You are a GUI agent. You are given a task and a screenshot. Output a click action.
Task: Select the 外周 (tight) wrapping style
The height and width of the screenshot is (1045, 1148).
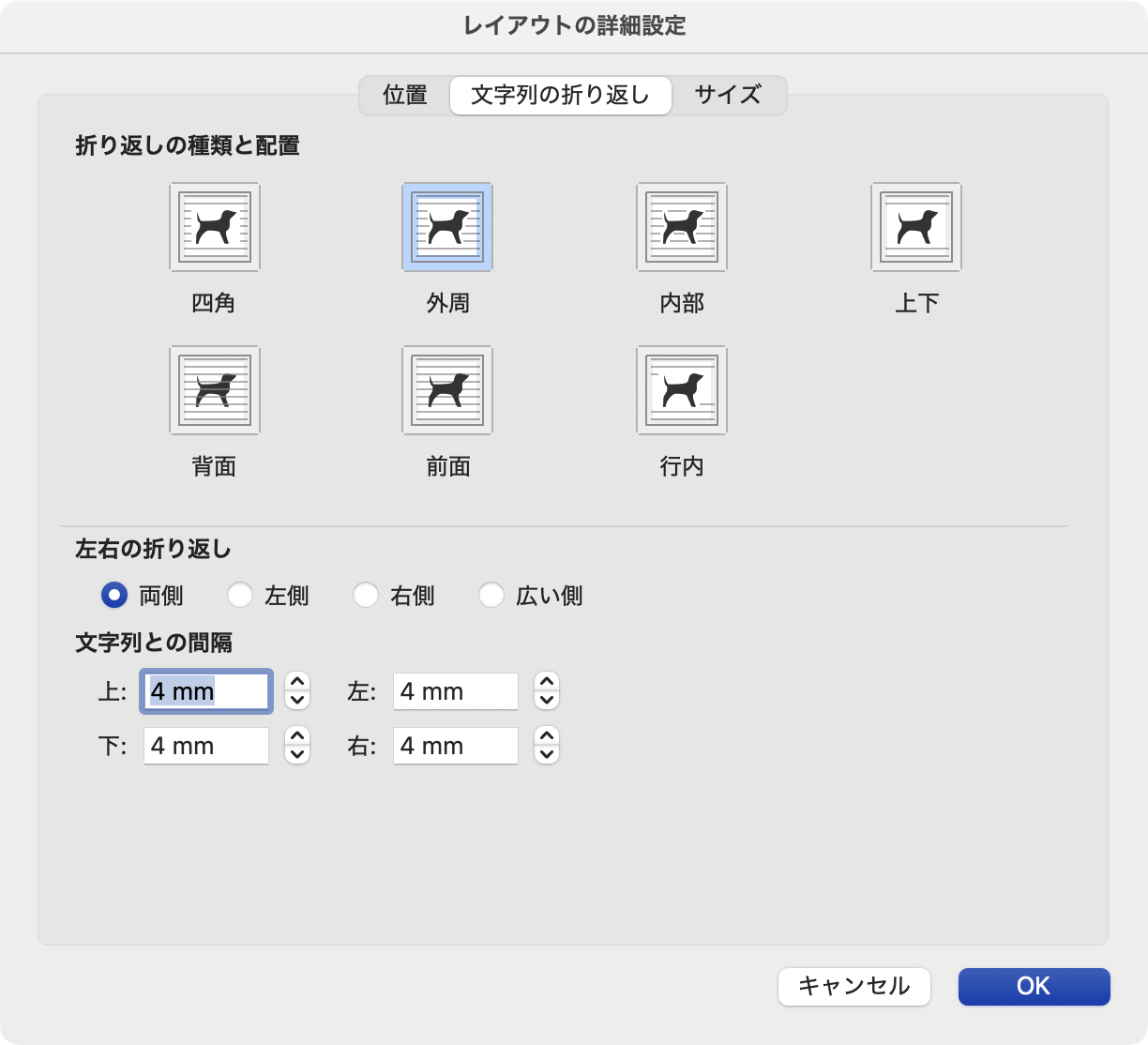point(446,226)
